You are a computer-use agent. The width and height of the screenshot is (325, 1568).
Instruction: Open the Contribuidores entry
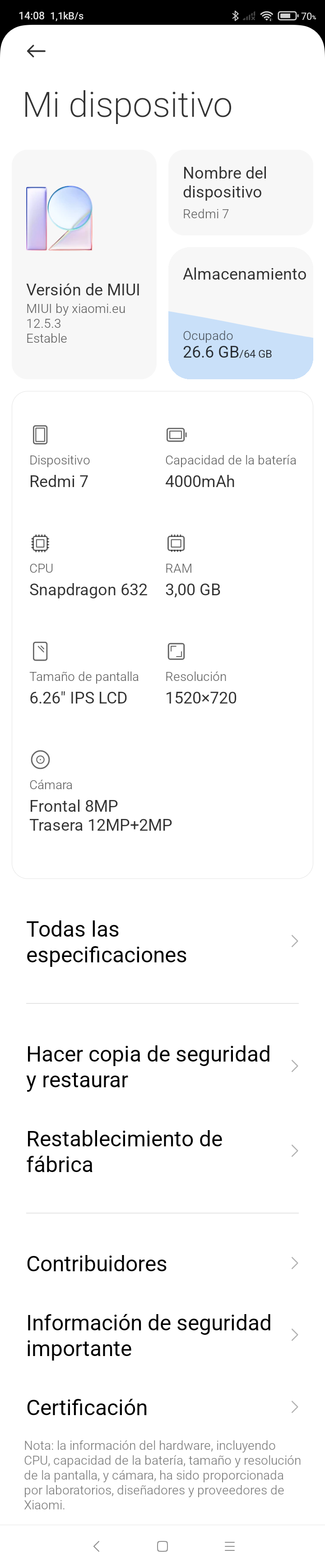point(96,1263)
